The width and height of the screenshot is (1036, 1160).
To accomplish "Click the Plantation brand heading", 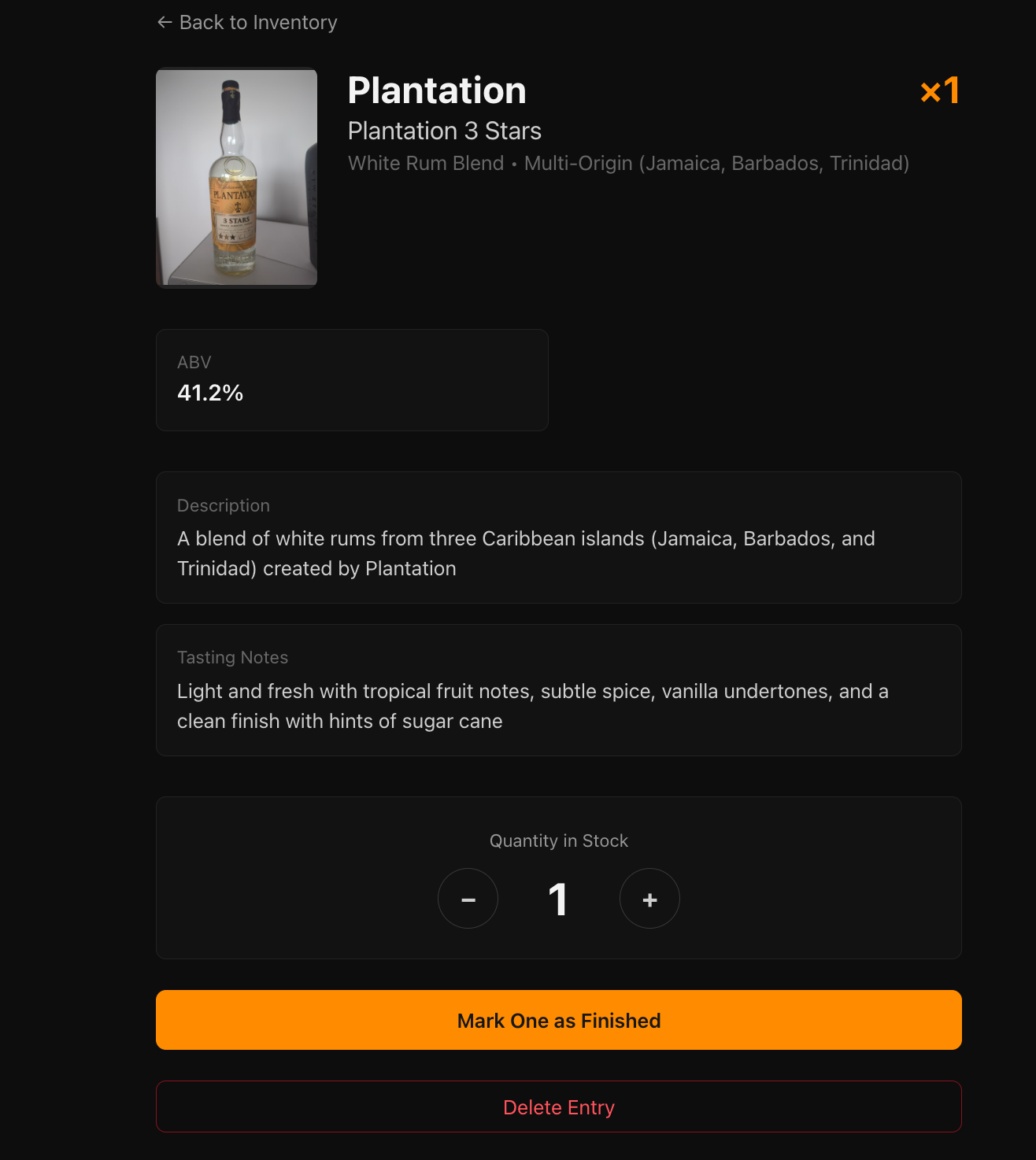I will click(x=437, y=91).
